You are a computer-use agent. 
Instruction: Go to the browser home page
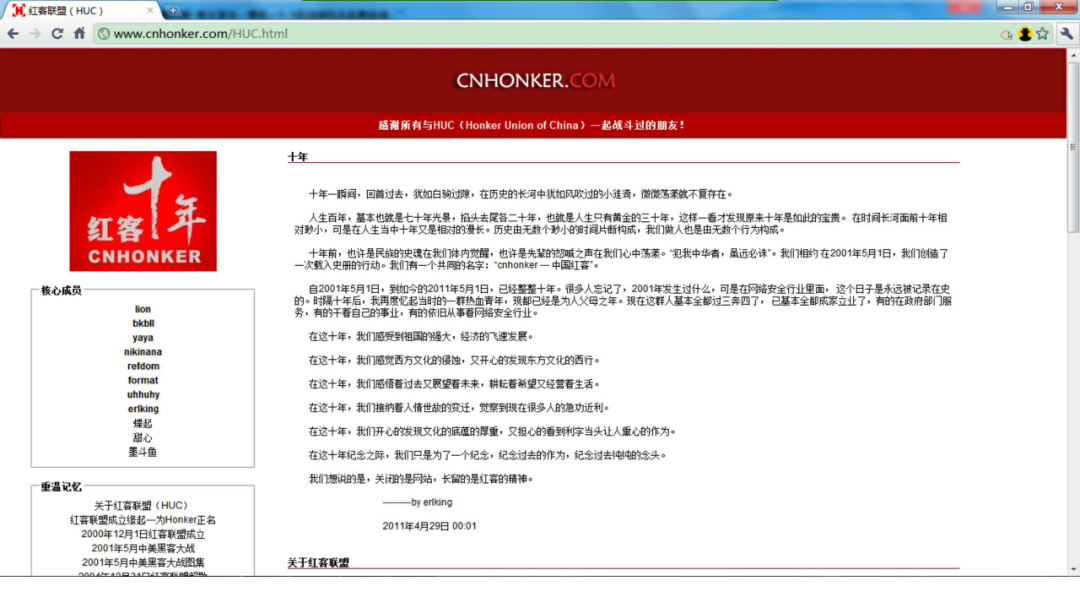(x=79, y=34)
